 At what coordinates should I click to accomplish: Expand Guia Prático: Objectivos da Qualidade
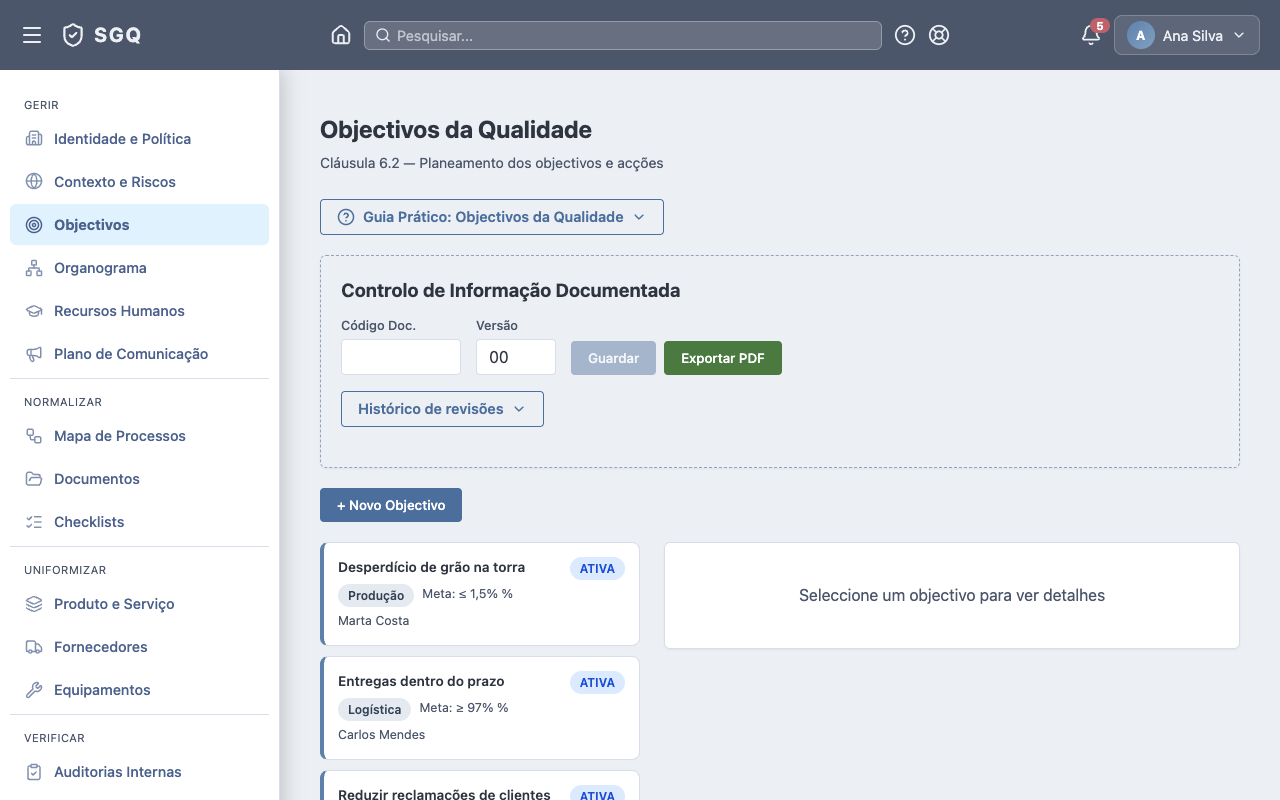pos(492,217)
